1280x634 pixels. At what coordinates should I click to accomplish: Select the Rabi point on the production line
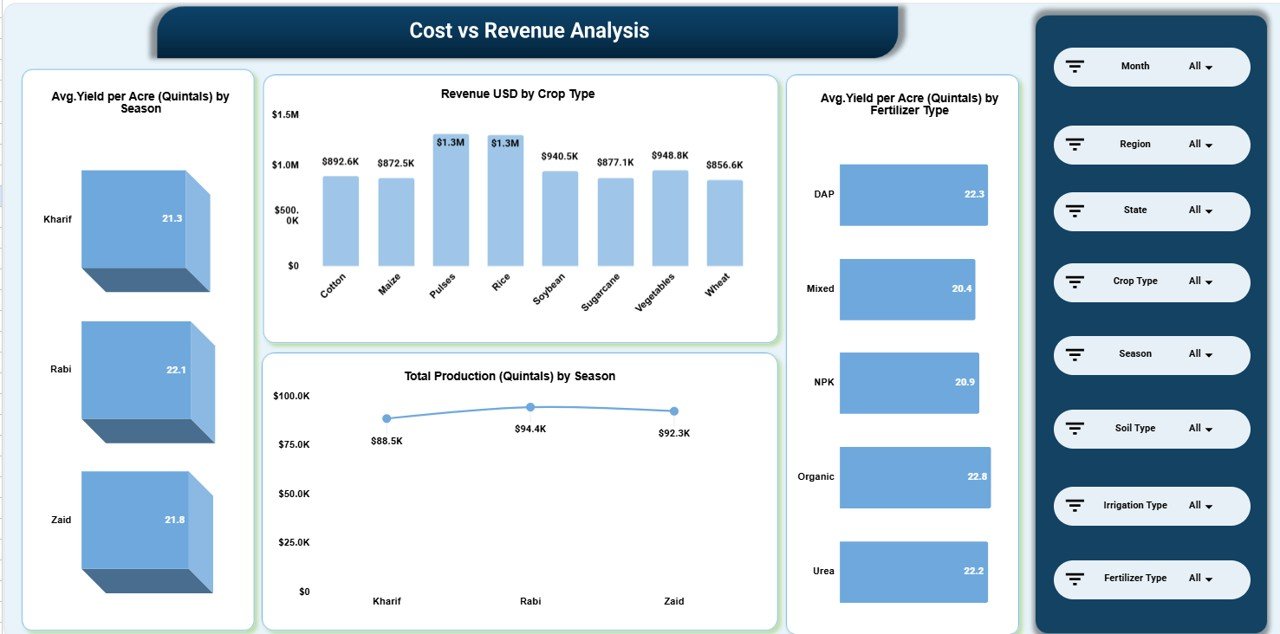tap(530, 407)
